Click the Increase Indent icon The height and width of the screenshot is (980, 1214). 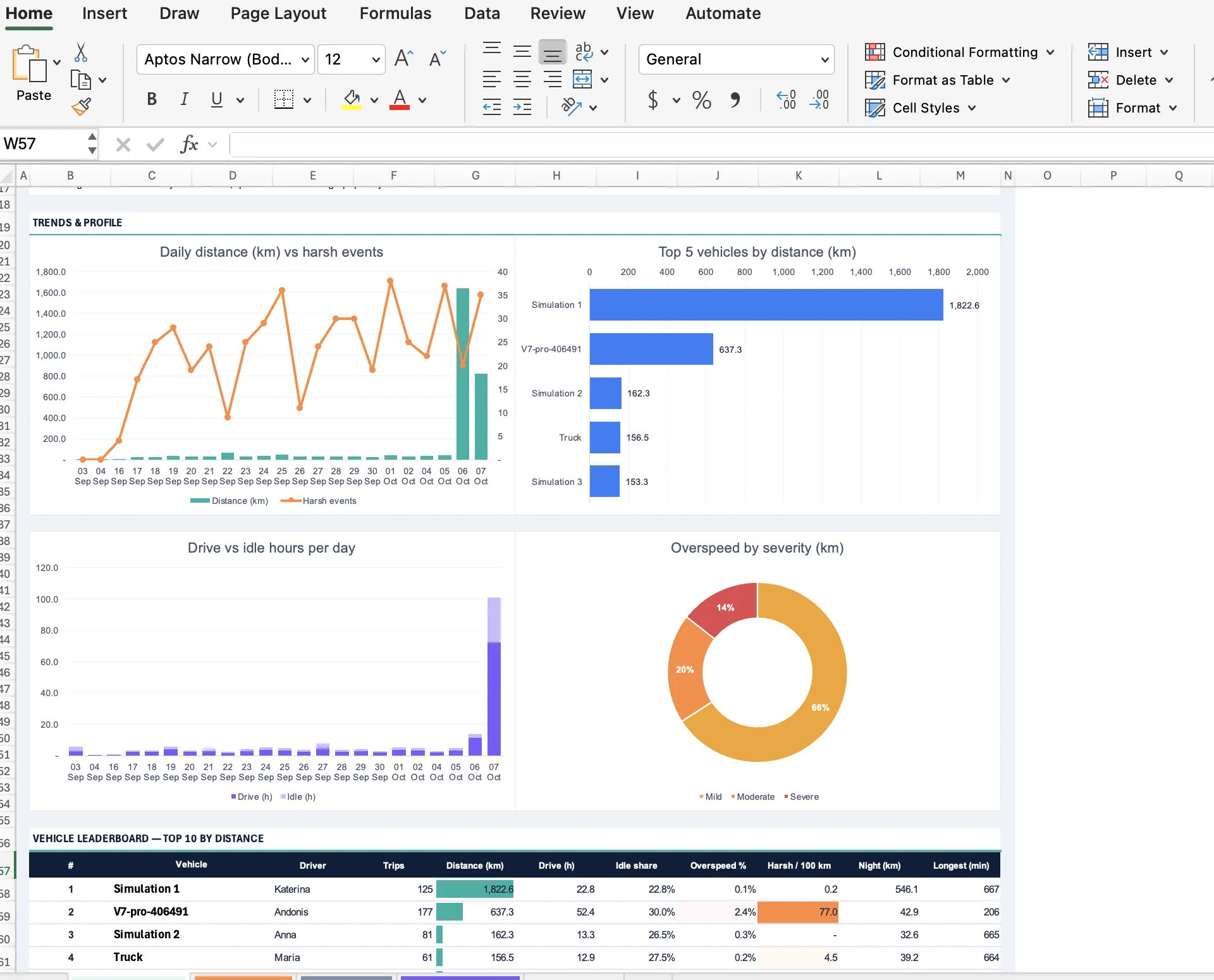pos(522,107)
